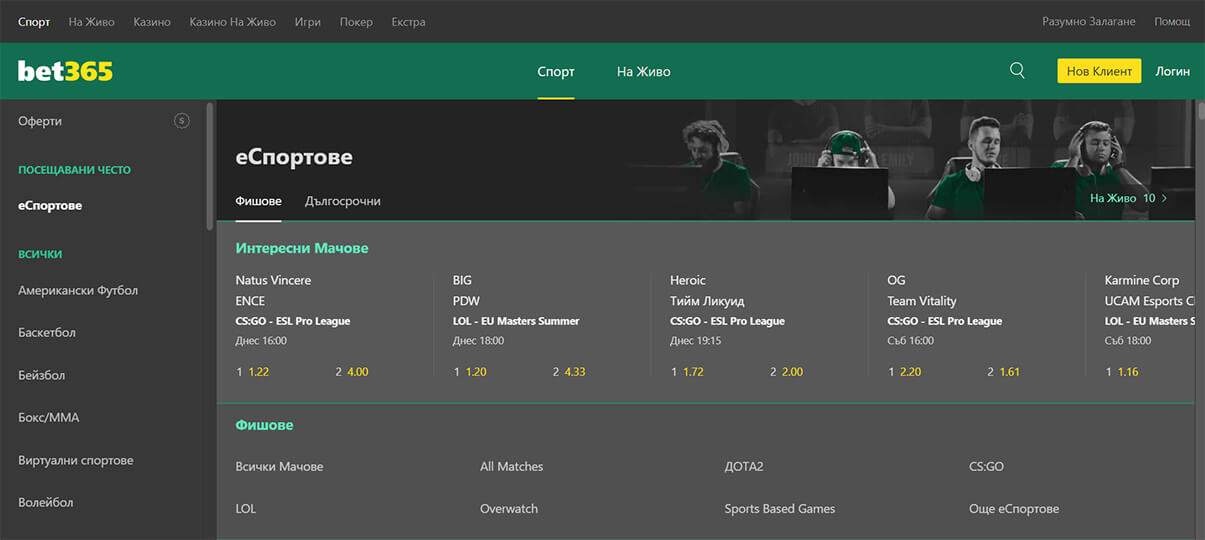Open Спорт in the top bar
Image resolution: width=1205 pixels, height=540 pixels.
pyautogui.click(x=34, y=22)
